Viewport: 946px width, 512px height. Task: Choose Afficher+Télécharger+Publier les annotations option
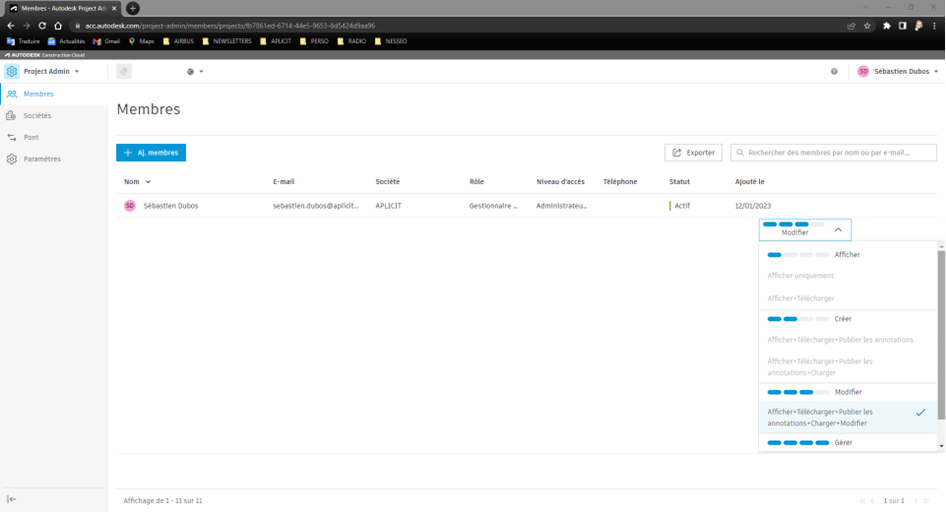tap(847, 340)
